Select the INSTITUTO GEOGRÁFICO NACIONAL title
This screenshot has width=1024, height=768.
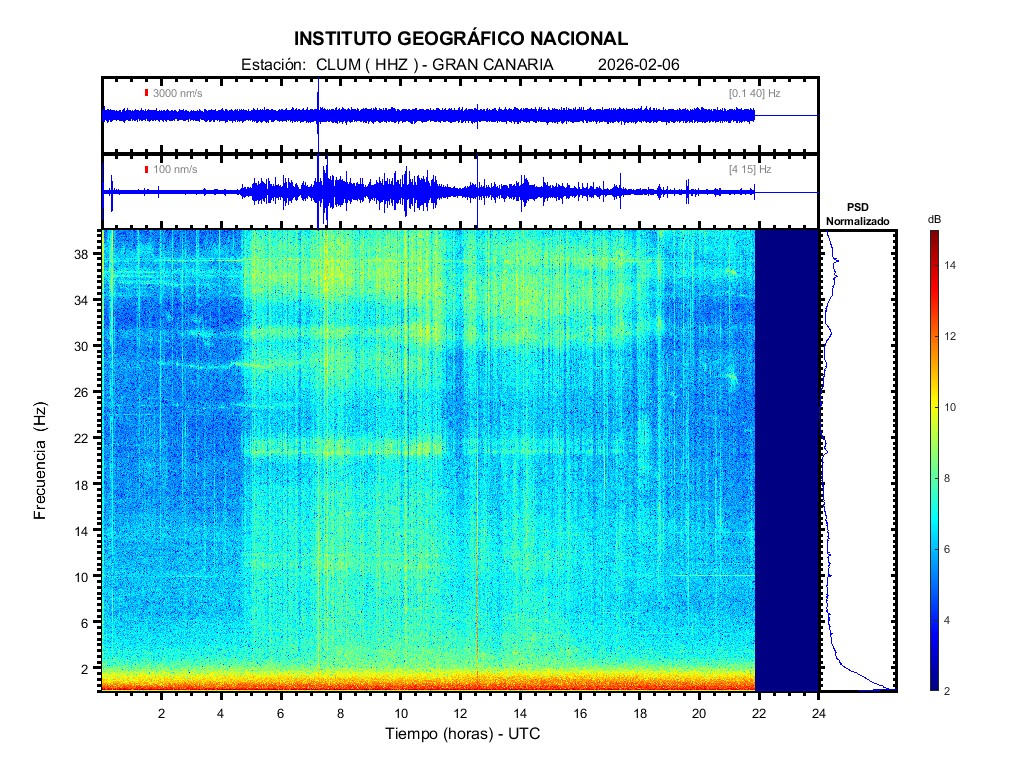tap(461, 39)
